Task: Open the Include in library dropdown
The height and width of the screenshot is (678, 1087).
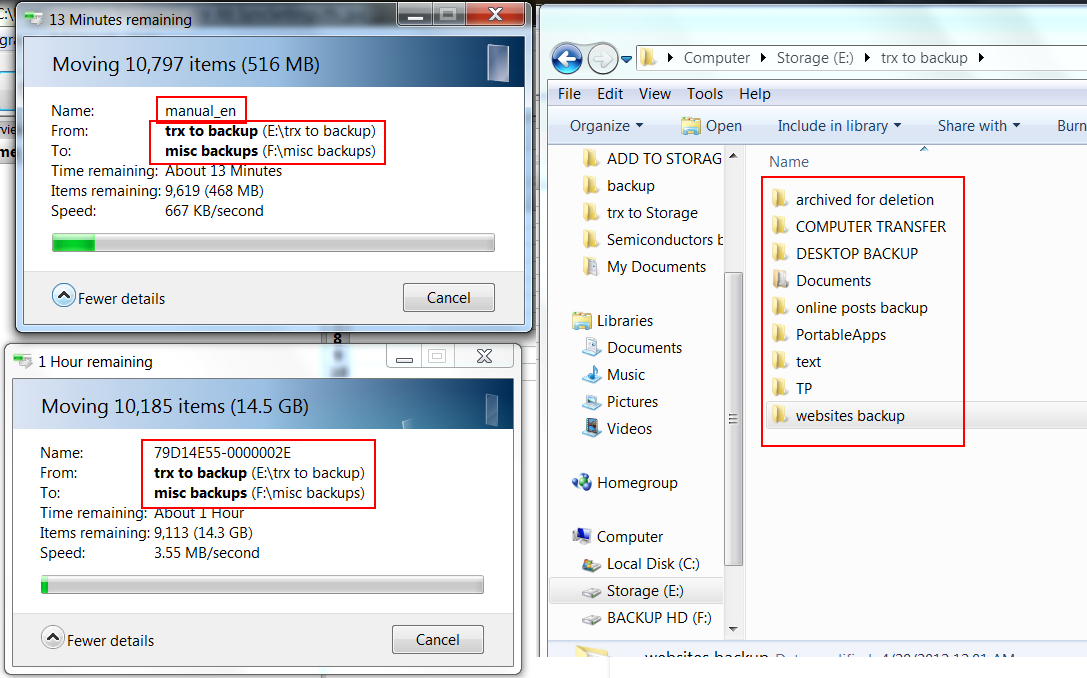Action: pyautogui.click(x=839, y=126)
